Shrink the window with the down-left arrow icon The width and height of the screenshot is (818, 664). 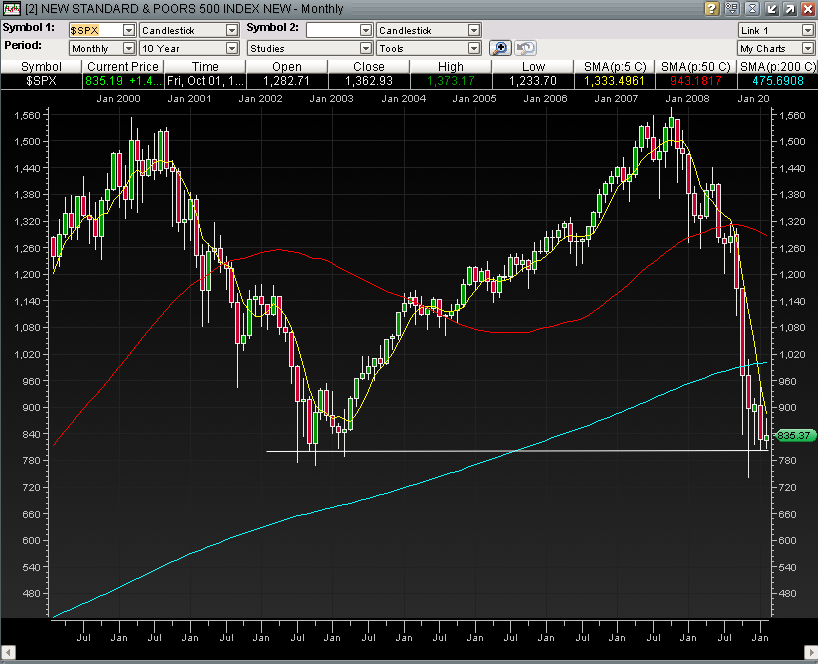770,8
